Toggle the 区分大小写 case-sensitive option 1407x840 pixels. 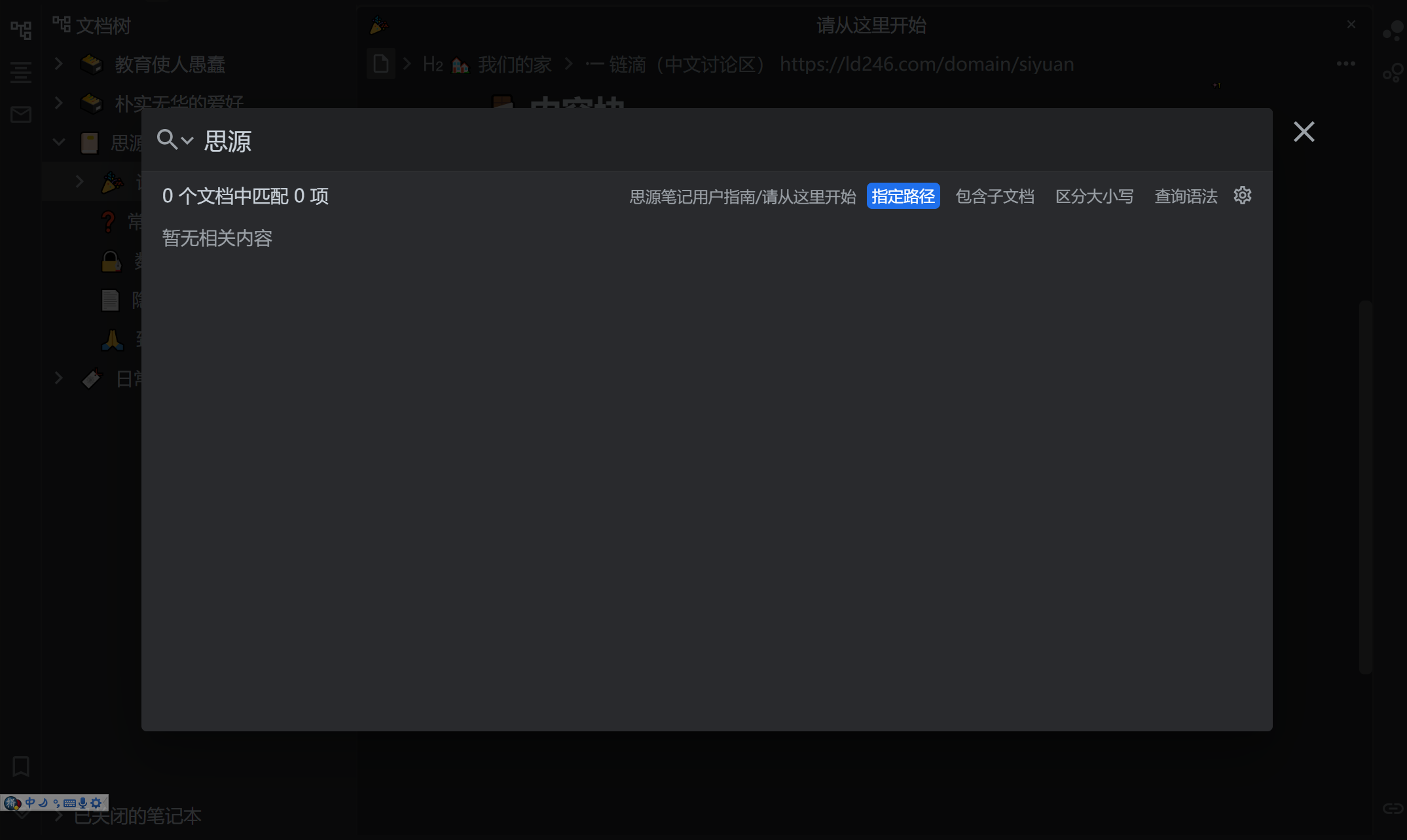pos(1093,196)
